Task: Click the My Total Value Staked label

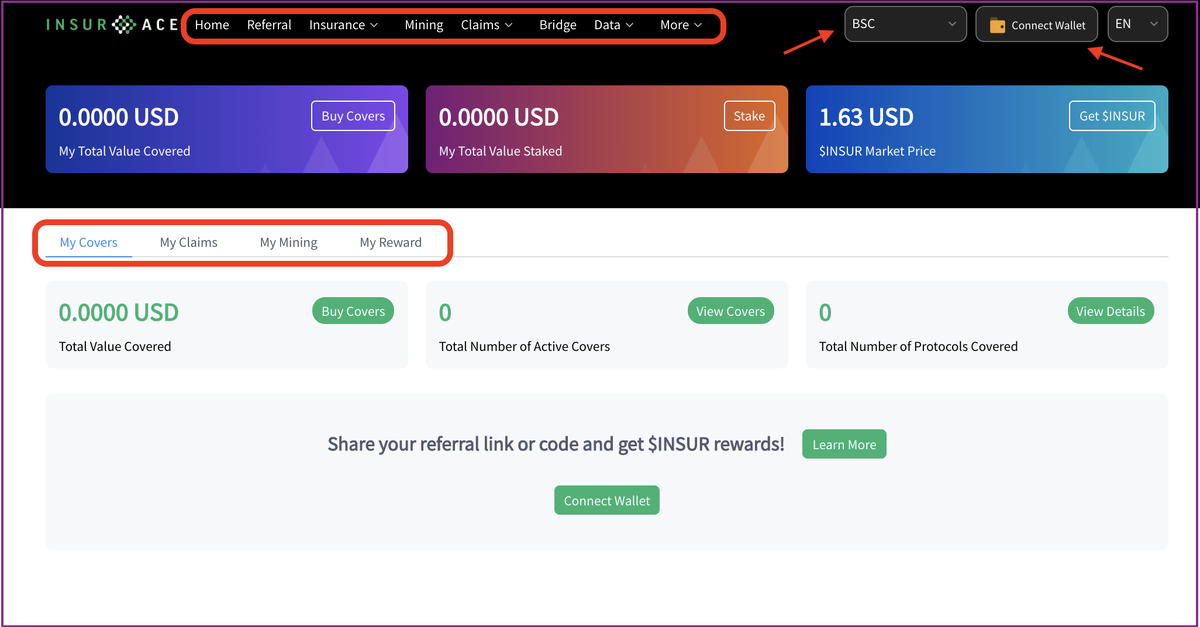Action: 501,151
